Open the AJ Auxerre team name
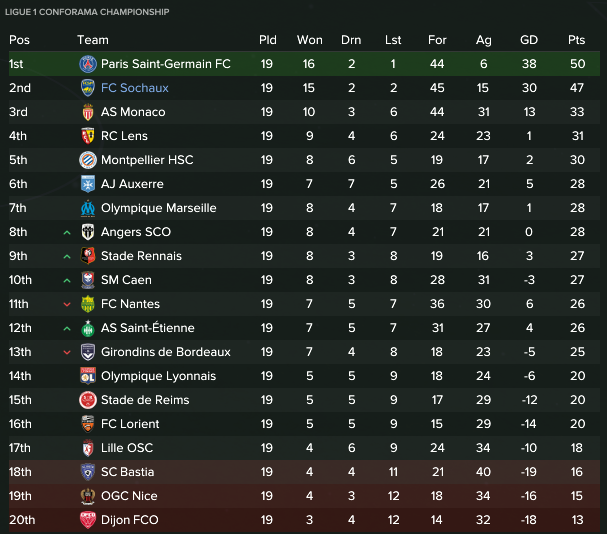 pos(132,184)
